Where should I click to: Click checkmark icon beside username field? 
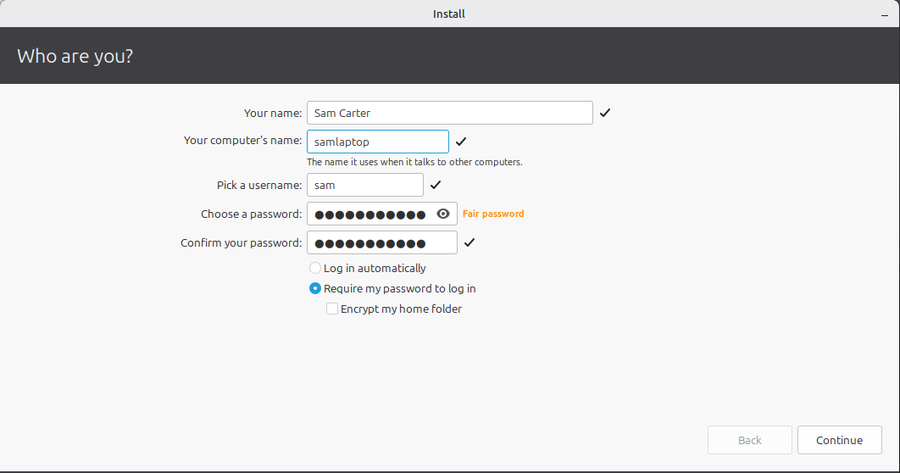(436, 185)
